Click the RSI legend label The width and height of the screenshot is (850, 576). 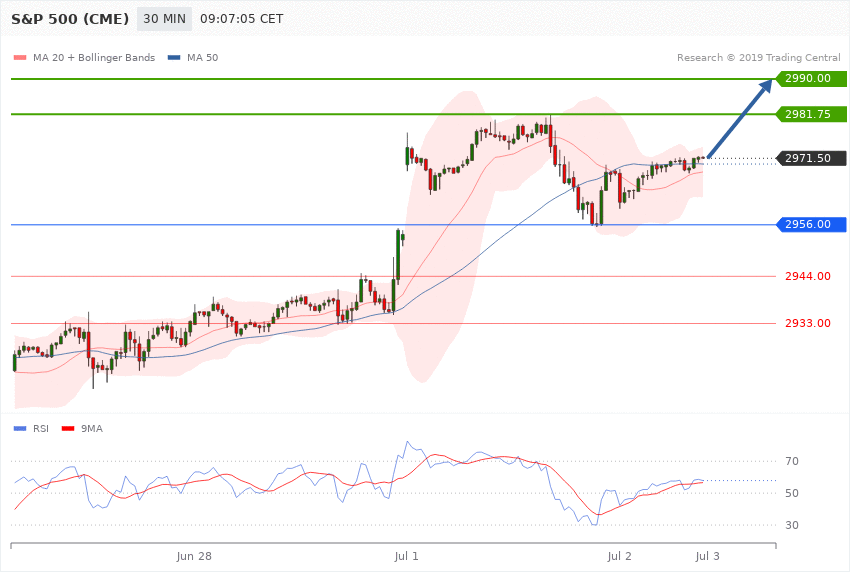pos(41,429)
